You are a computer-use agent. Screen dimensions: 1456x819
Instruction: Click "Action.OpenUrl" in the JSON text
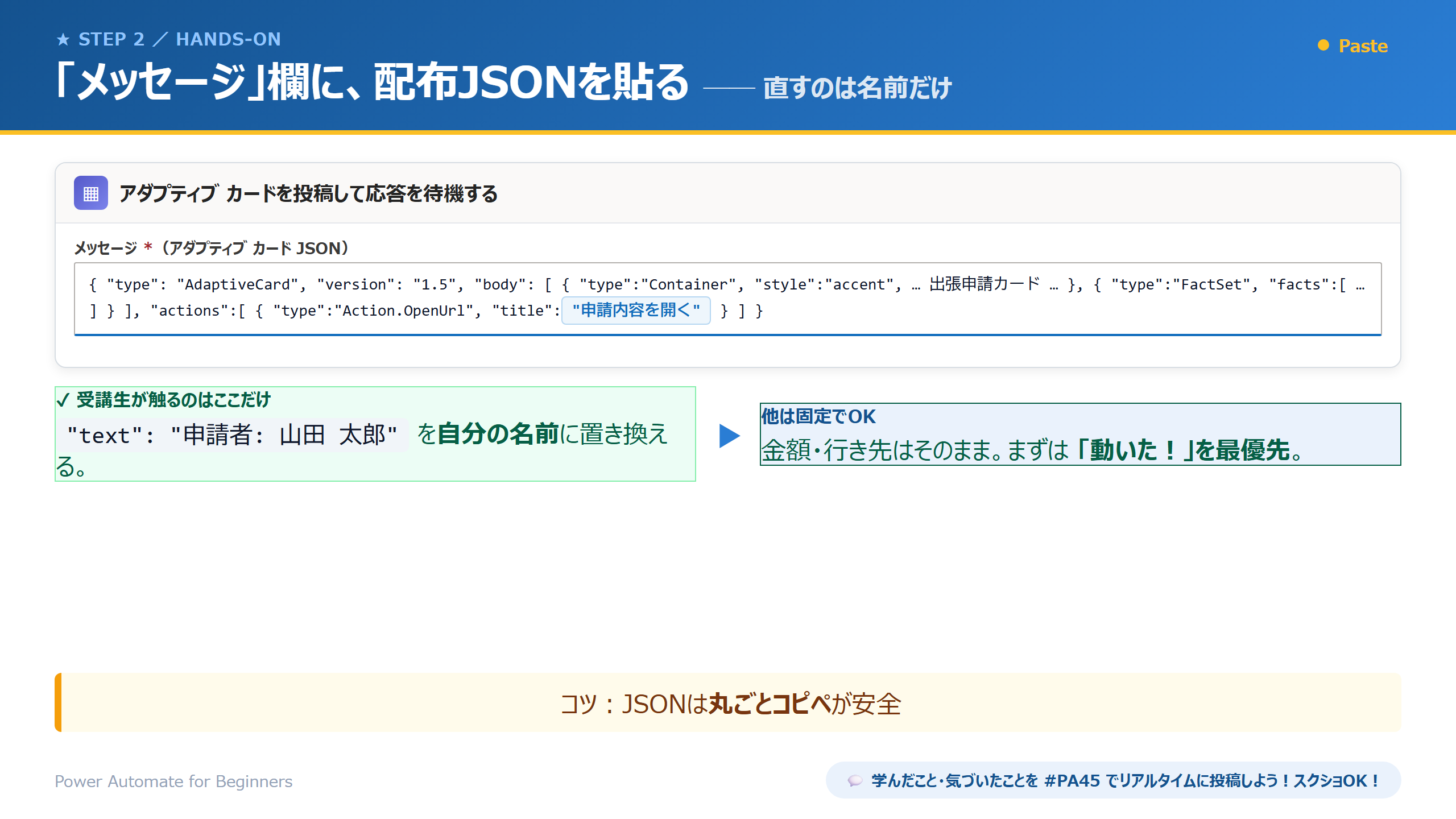[404, 311]
